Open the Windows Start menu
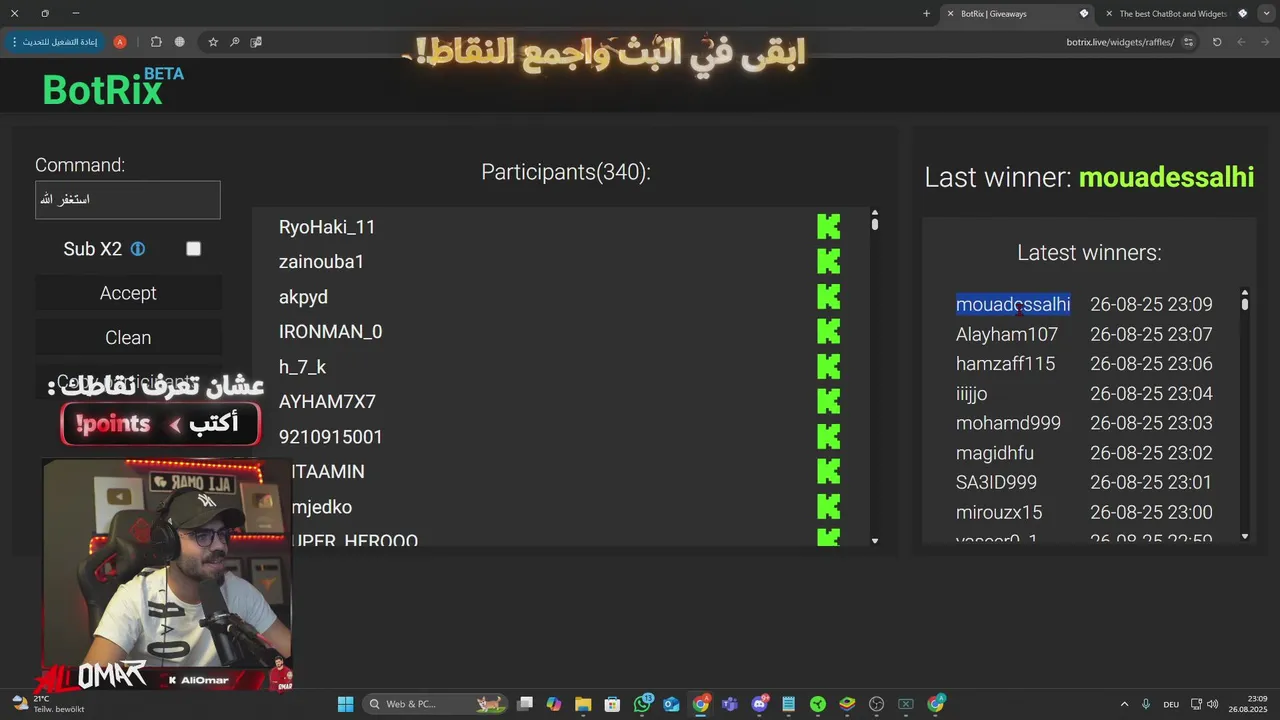The image size is (1280, 720). pos(345,704)
